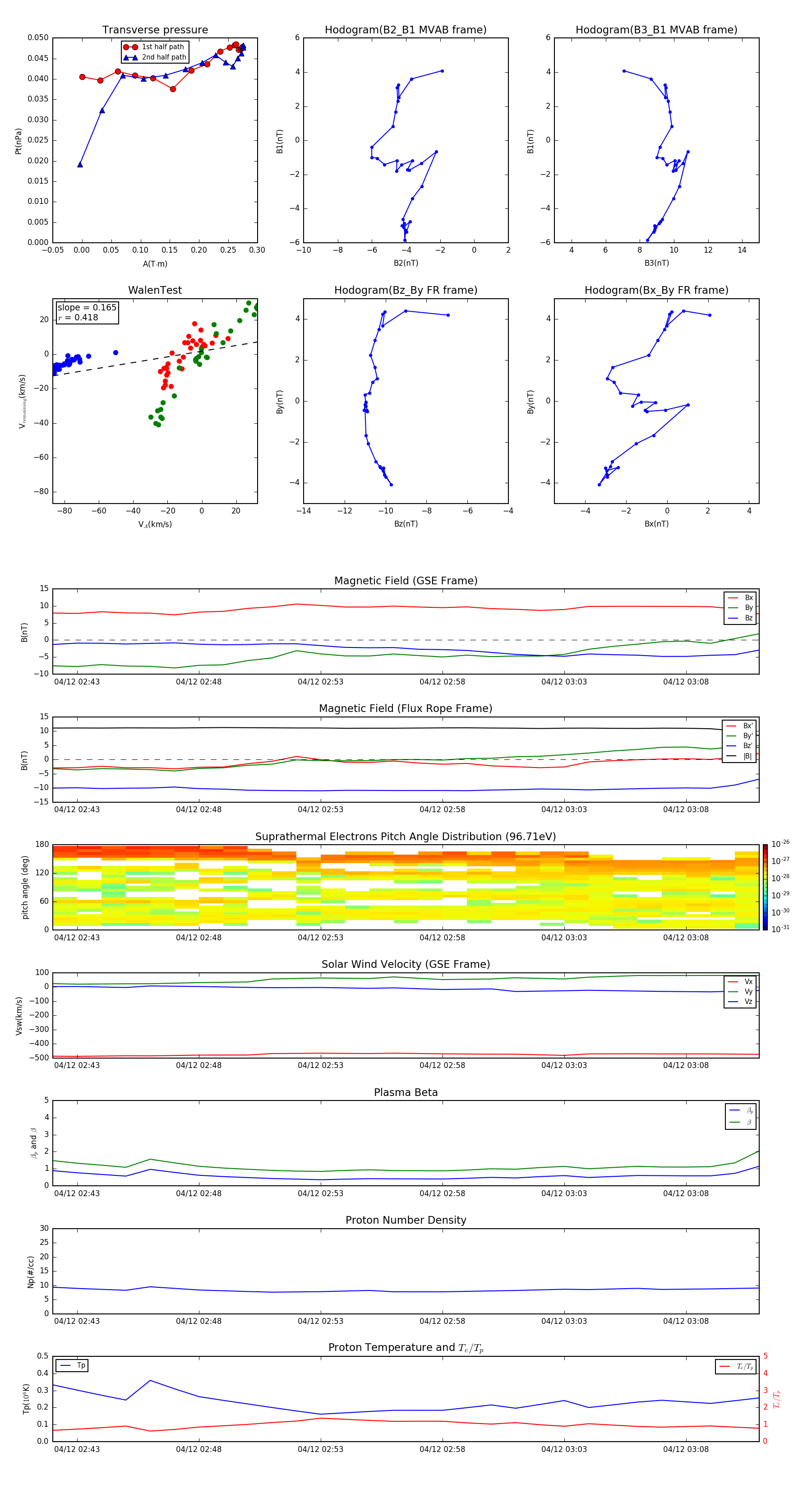Click the pitch angle (deg) y-axis label
This screenshot has width=812, height=1489.
[25, 887]
